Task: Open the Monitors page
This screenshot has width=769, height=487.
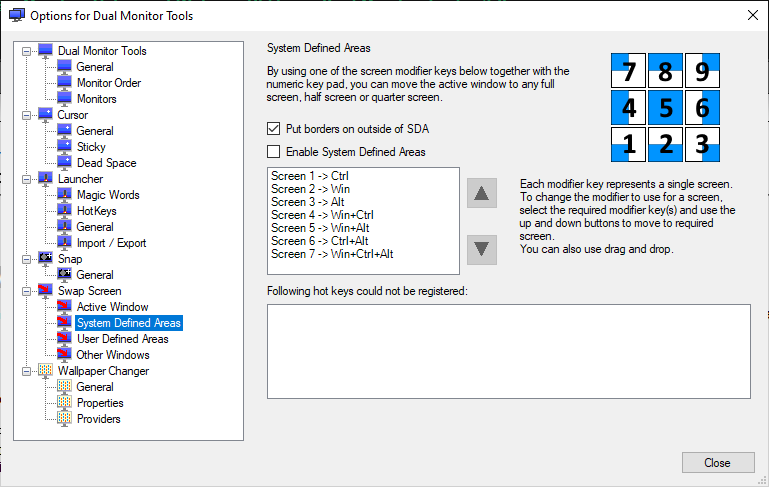Action: 97,99
